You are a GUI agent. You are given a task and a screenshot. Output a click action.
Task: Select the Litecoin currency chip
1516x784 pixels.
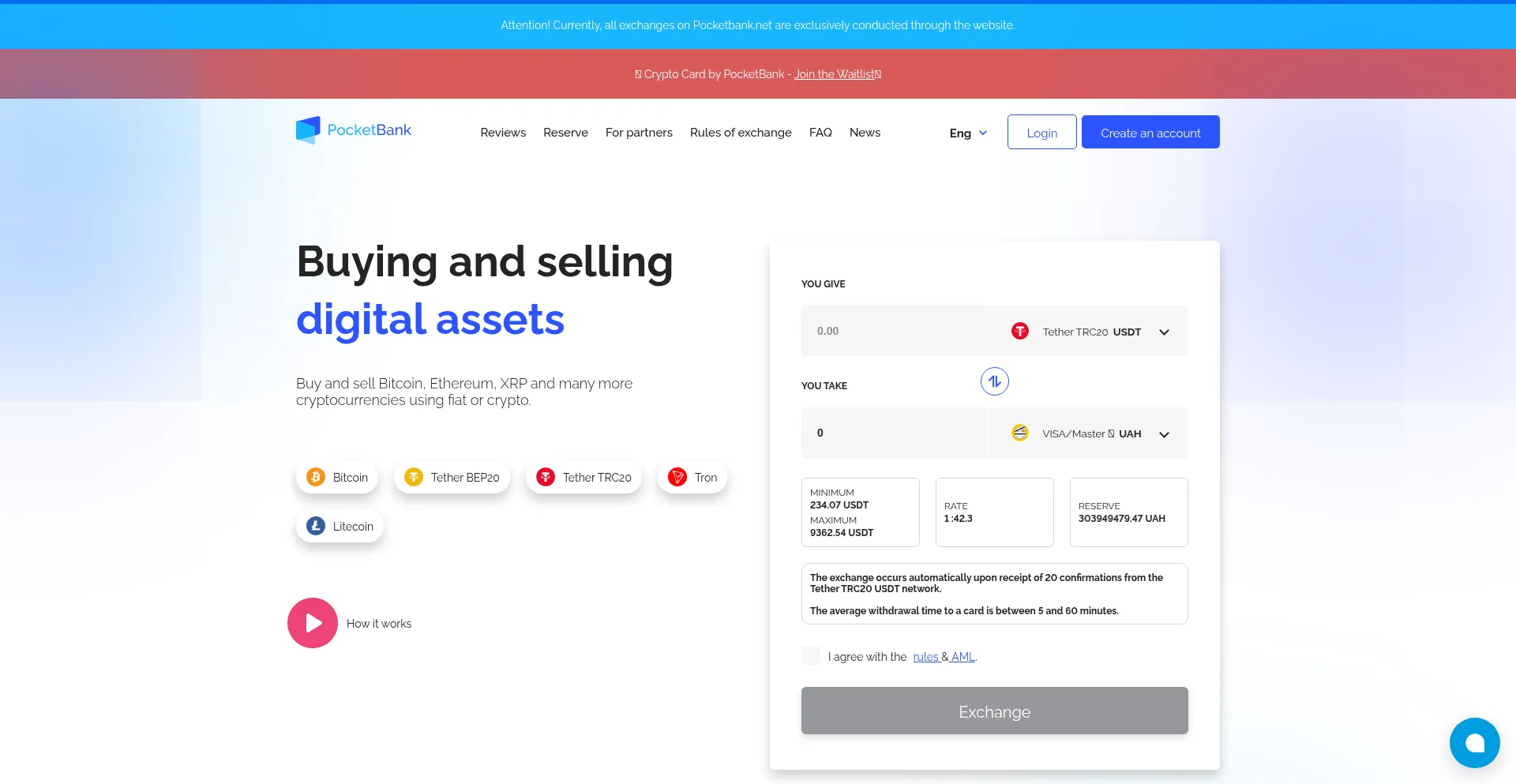(340, 527)
